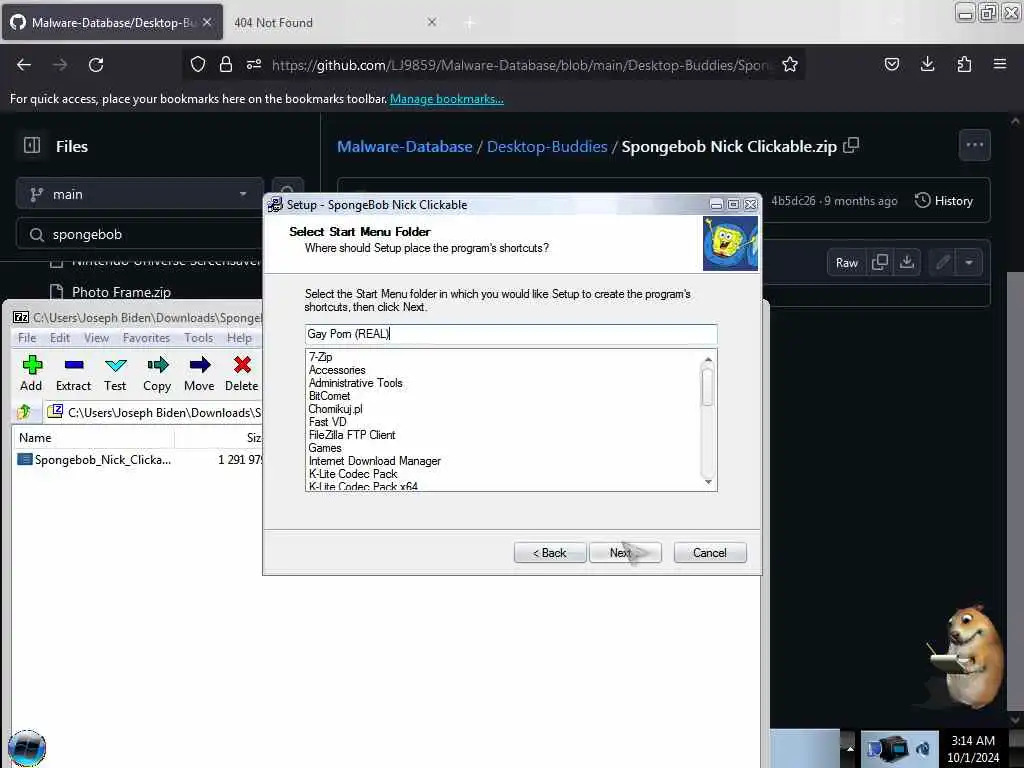Select BitComet in the folder list
This screenshot has height=768, width=1024.
point(329,396)
